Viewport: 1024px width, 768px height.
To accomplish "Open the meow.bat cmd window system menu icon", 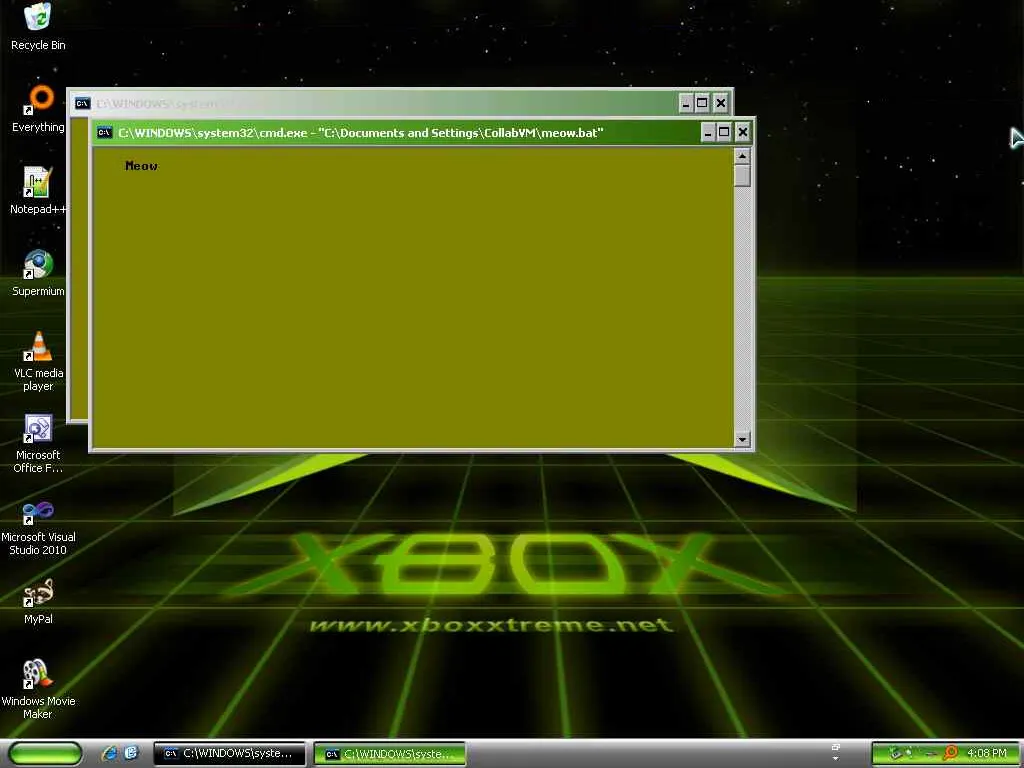I will (x=104, y=133).
